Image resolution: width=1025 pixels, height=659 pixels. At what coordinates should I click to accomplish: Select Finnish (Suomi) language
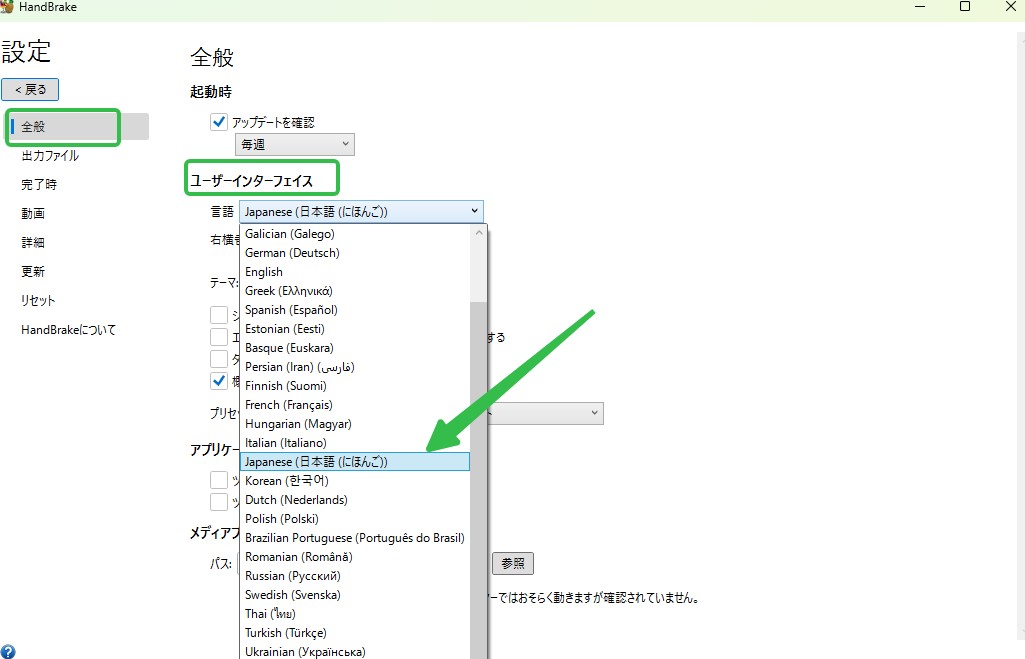click(355, 386)
